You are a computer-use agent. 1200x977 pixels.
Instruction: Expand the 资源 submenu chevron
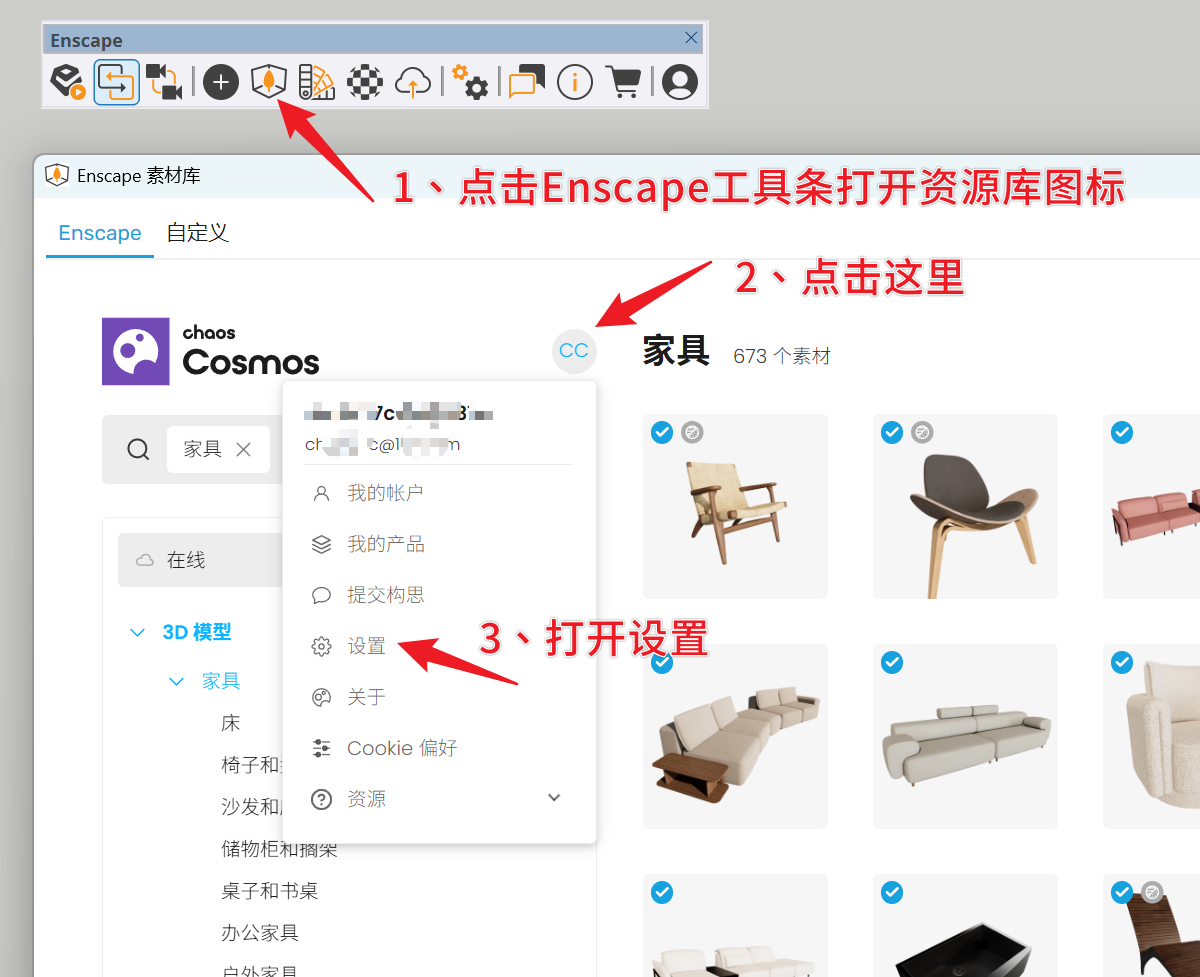pos(554,798)
